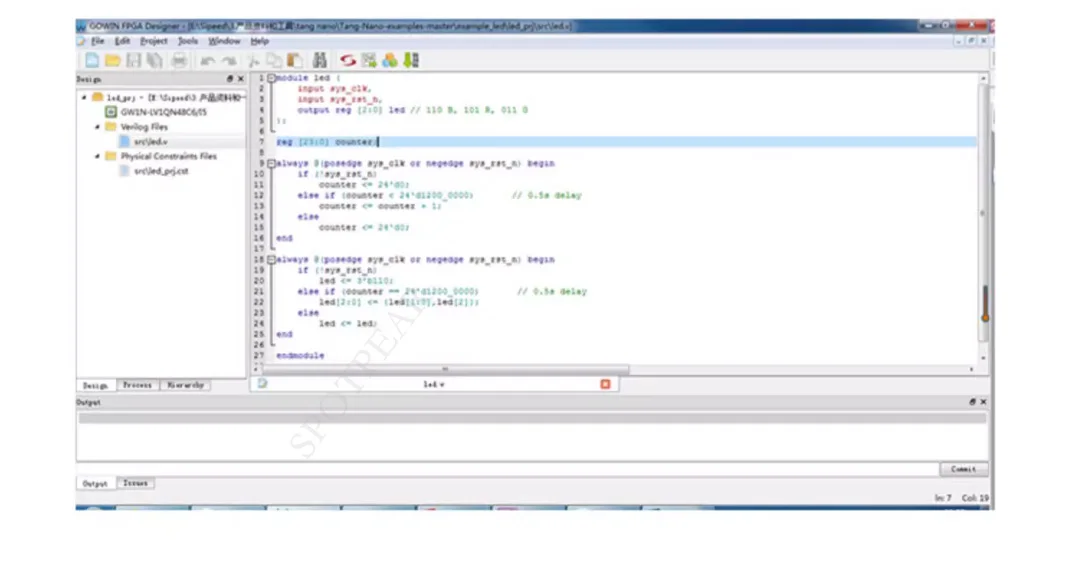Switch to the Issues tab
The height and width of the screenshot is (565, 1068).
(x=135, y=483)
